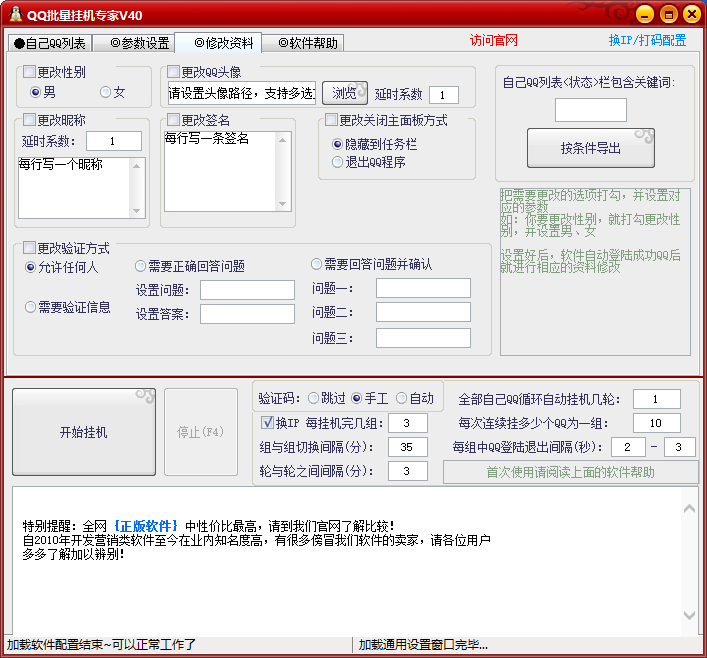Image resolution: width=707 pixels, height=658 pixels.
Task: Click the 设置答案 input field
Action: pyautogui.click(x=247, y=314)
